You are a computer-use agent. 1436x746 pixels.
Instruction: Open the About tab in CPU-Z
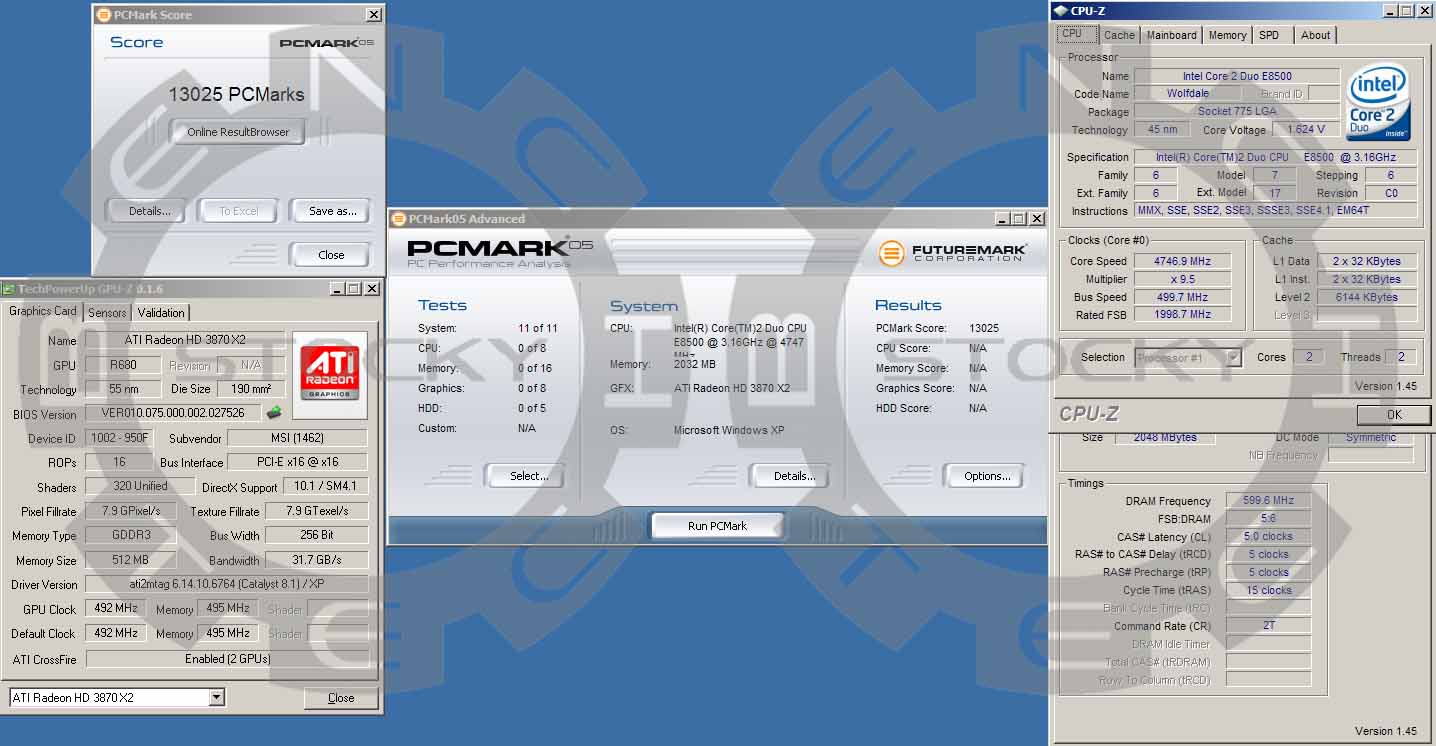[x=1315, y=35]
